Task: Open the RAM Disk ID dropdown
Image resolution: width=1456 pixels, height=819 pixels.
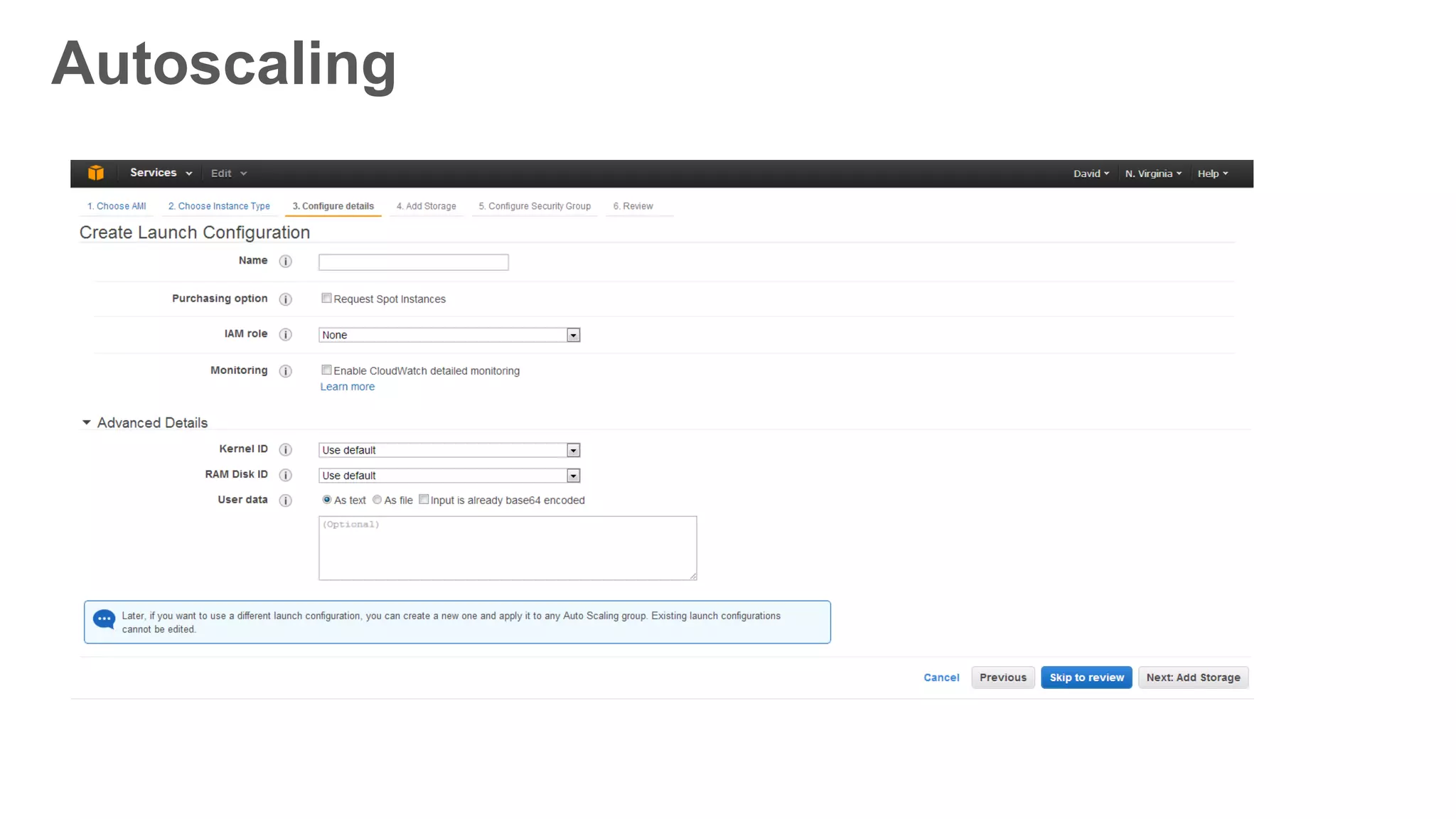Action: pos(449,476)
